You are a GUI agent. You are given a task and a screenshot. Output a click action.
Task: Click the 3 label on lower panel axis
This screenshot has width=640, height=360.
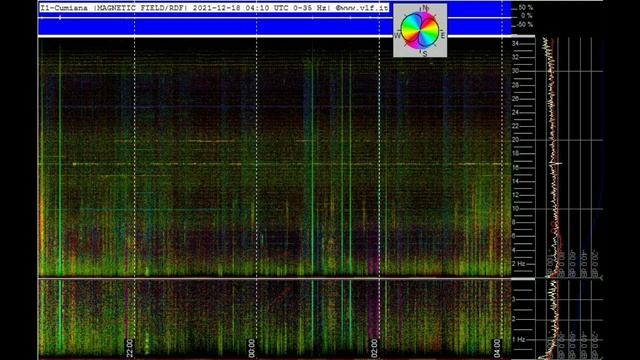(513, 299)
